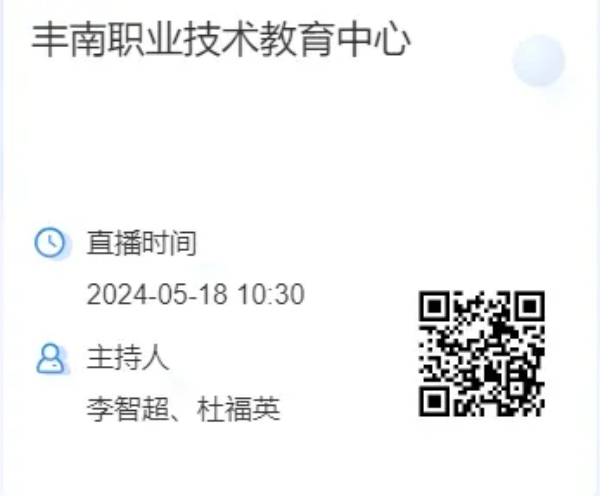
Task: Click the QR code's top-left finder square
Action: pos(434,306)
